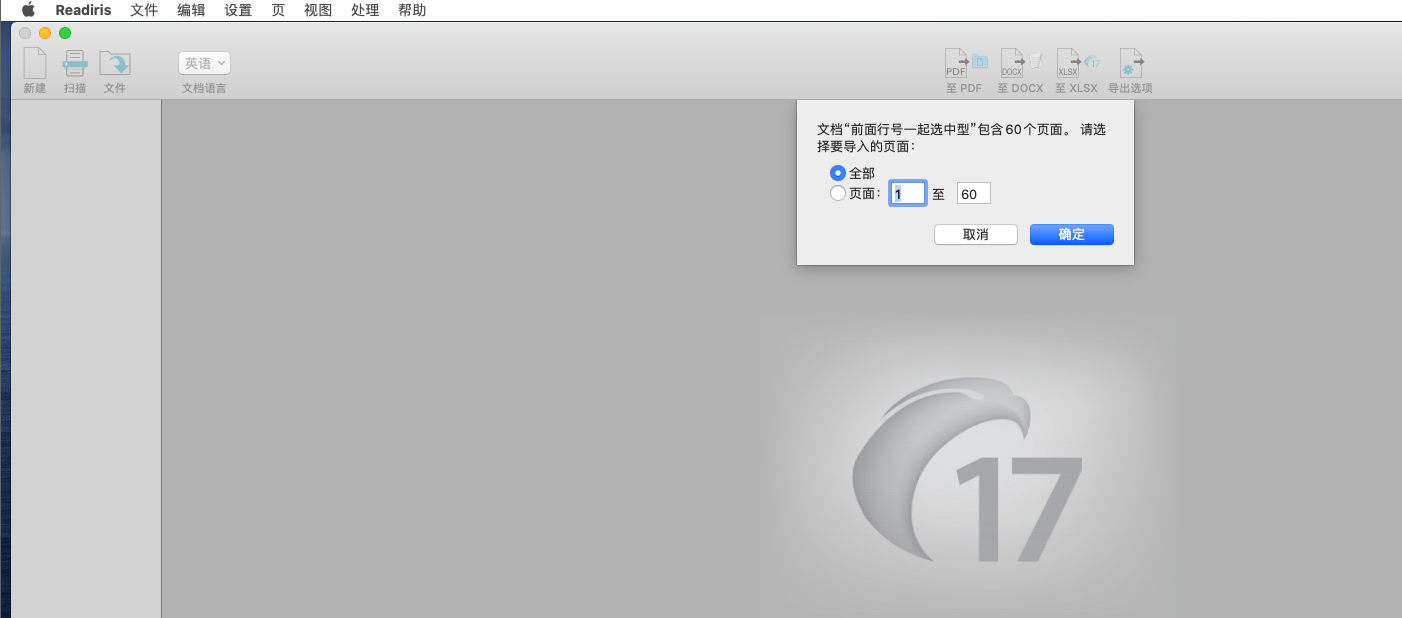
Task: Open the Apple menu
Action: click(28, 10)
